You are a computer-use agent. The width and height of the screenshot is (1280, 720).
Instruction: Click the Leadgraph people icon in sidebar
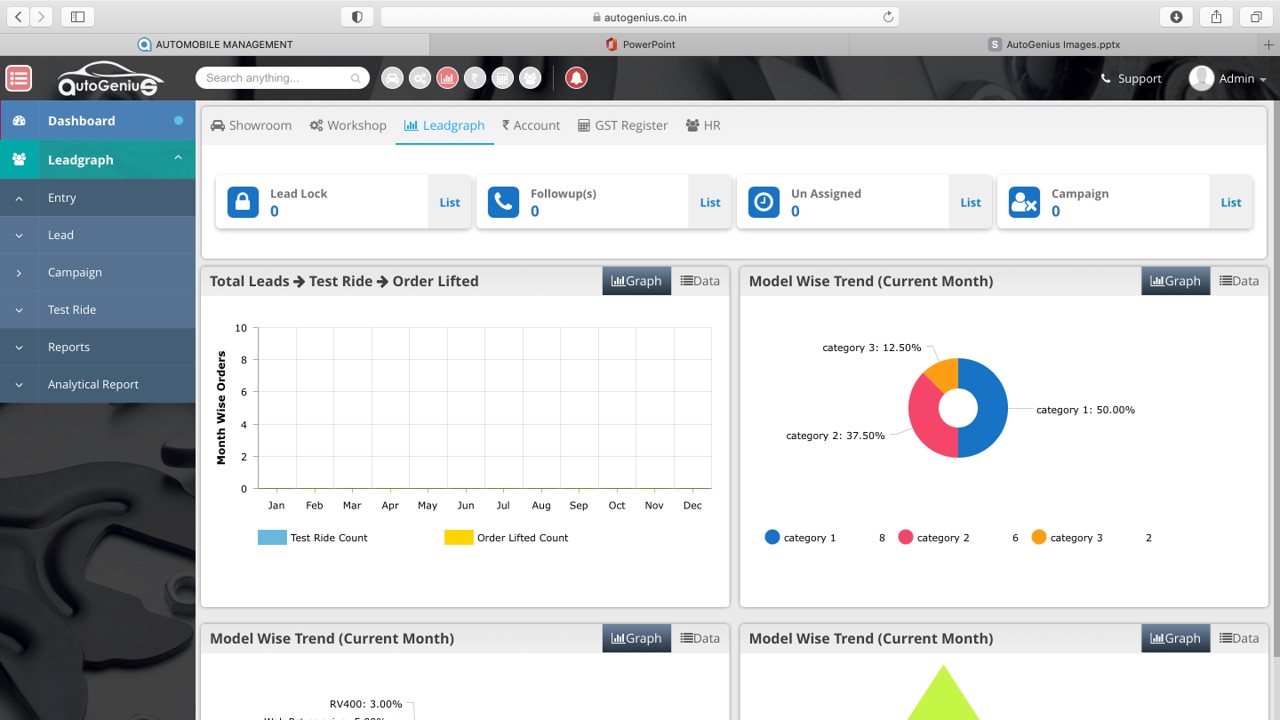tap(19, 159)
